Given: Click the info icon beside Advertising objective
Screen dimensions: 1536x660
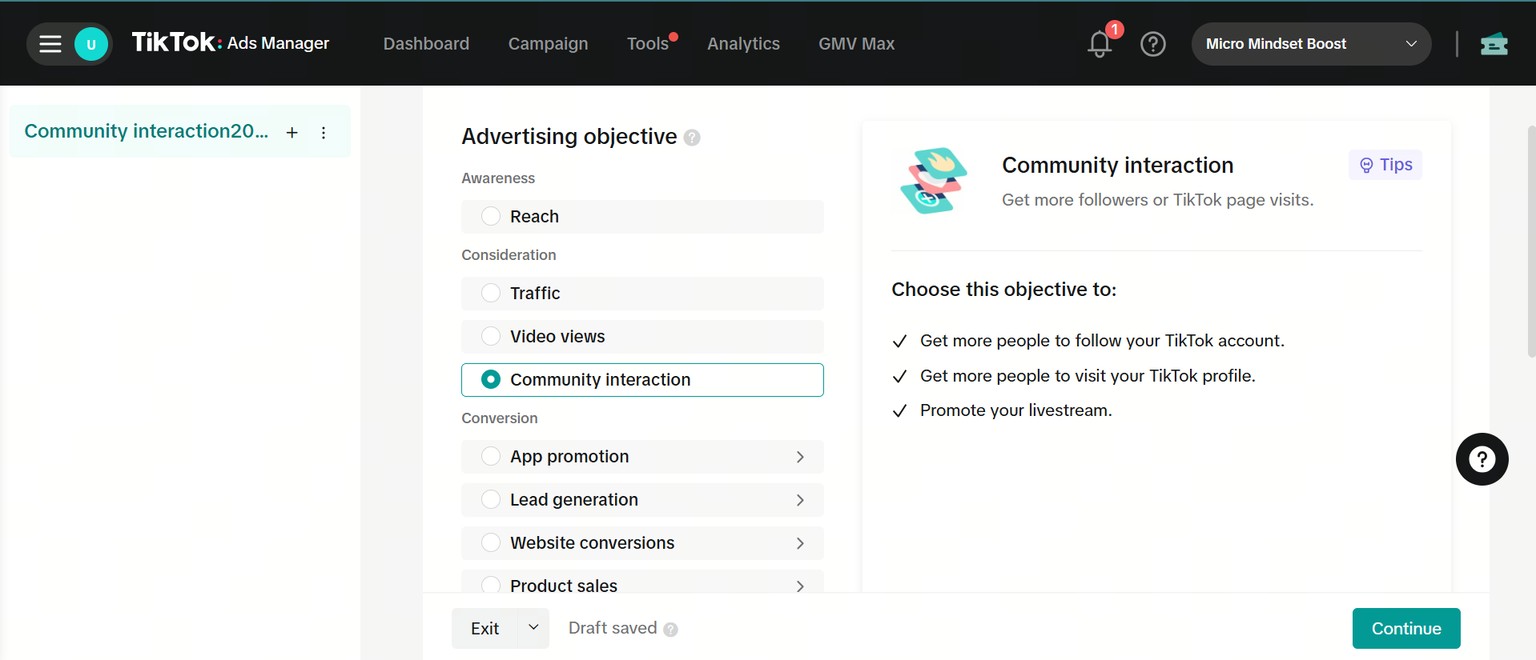Looking at the screenshot, I should pyautogui.click(x=692, y=138).
